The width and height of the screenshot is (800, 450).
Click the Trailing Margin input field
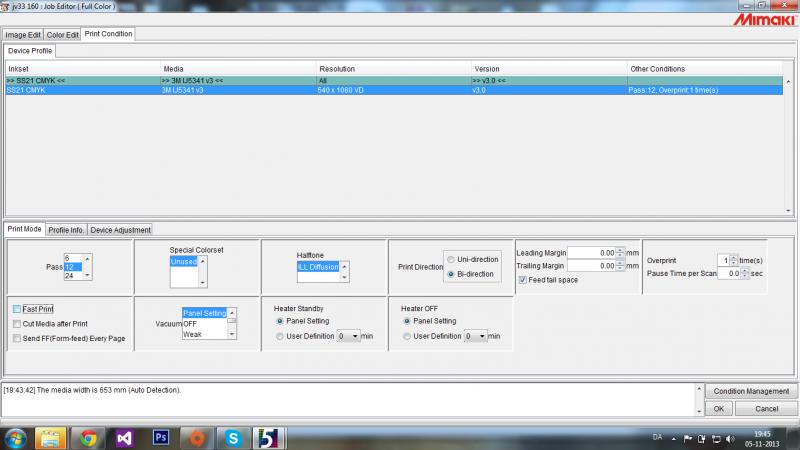coord(591,266)
